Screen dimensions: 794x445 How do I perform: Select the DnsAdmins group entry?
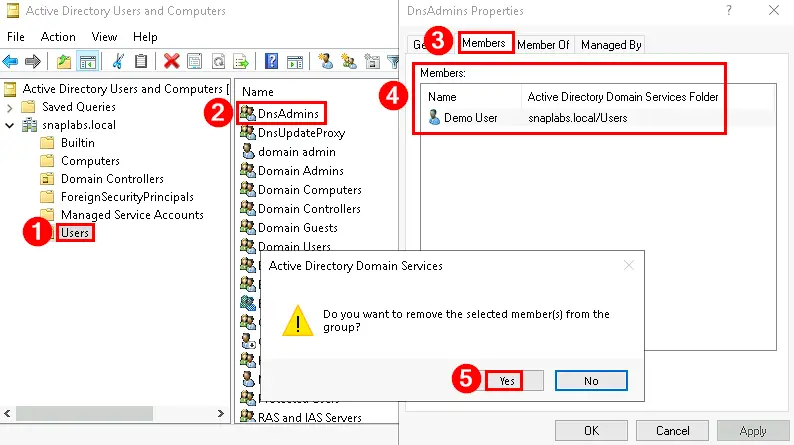[288, 113]
